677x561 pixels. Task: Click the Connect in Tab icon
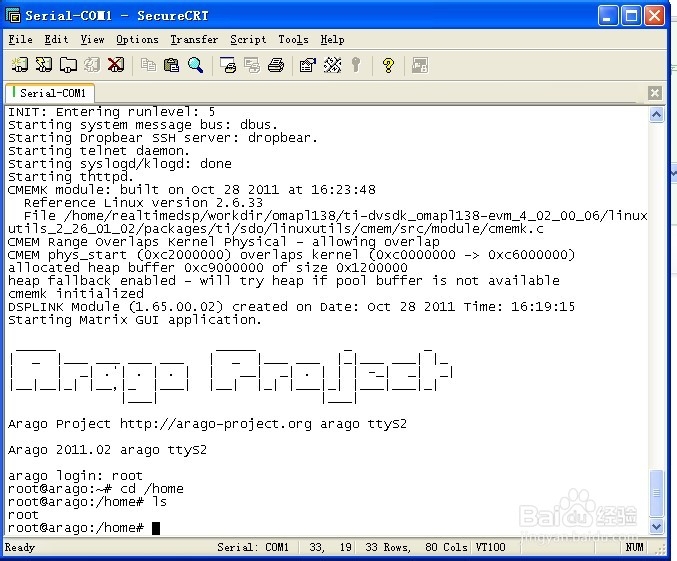coord(68,65)
